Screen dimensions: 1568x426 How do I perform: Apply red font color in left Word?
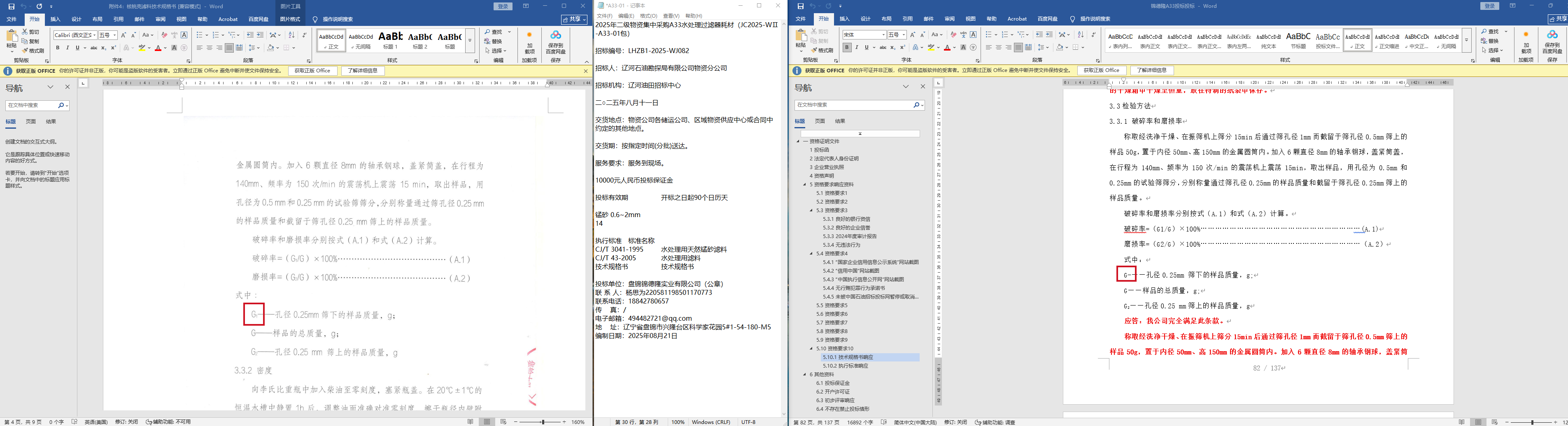click(158, 47)
